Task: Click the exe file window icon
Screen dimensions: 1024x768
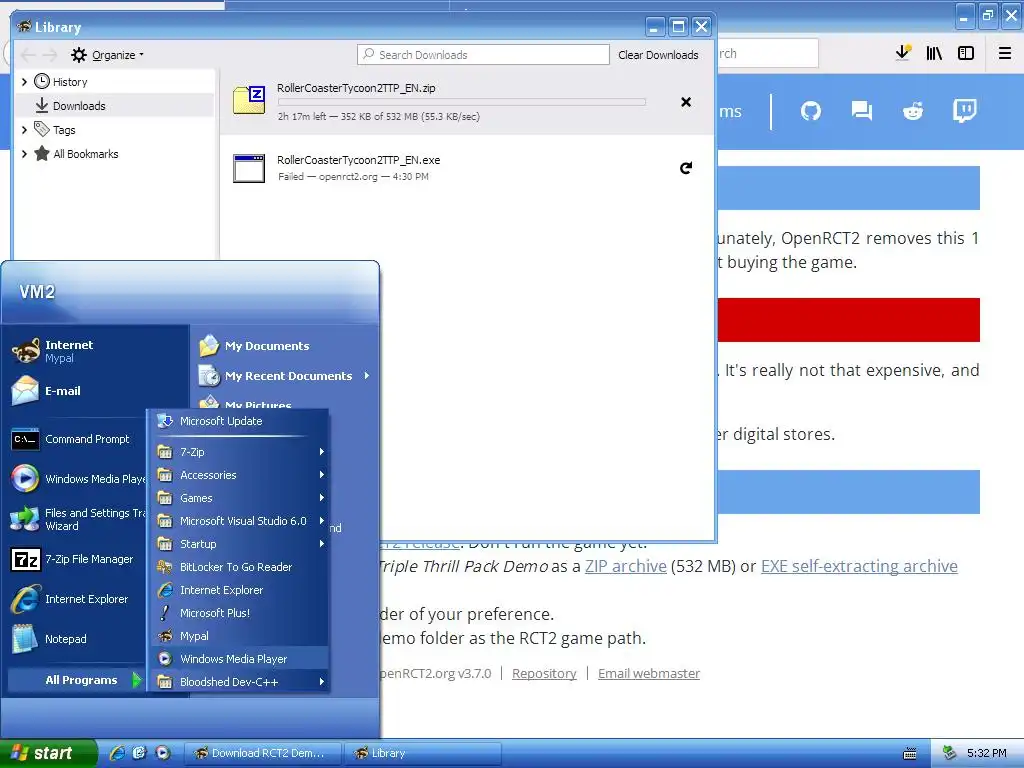Action: click(249, 168)
